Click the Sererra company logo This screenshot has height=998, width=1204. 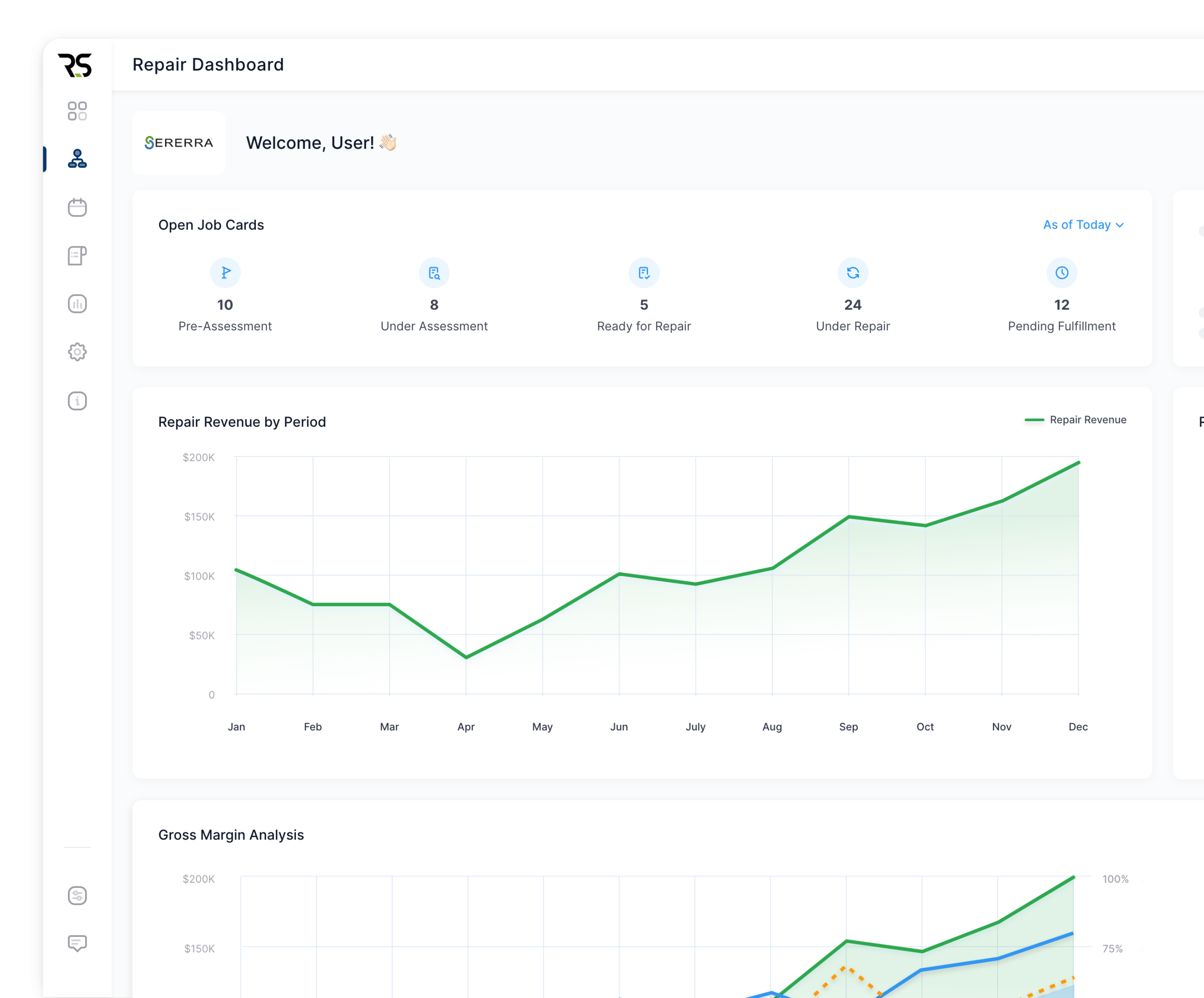tap(179, 142)
